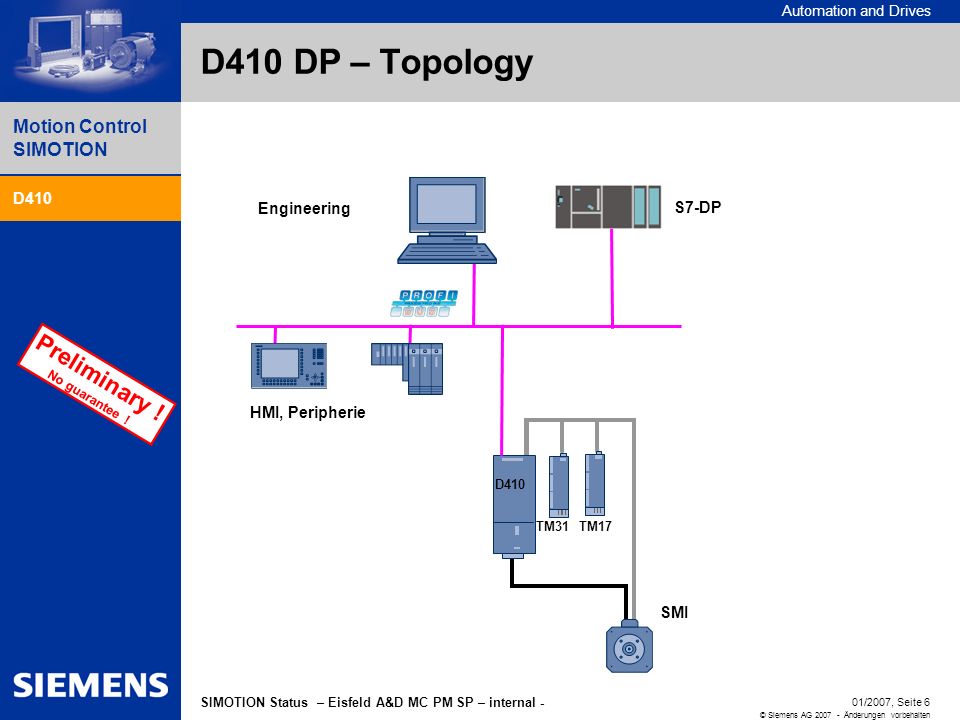
Task: Select the orange D410 sidebar tab
Action: click(91, 198)
